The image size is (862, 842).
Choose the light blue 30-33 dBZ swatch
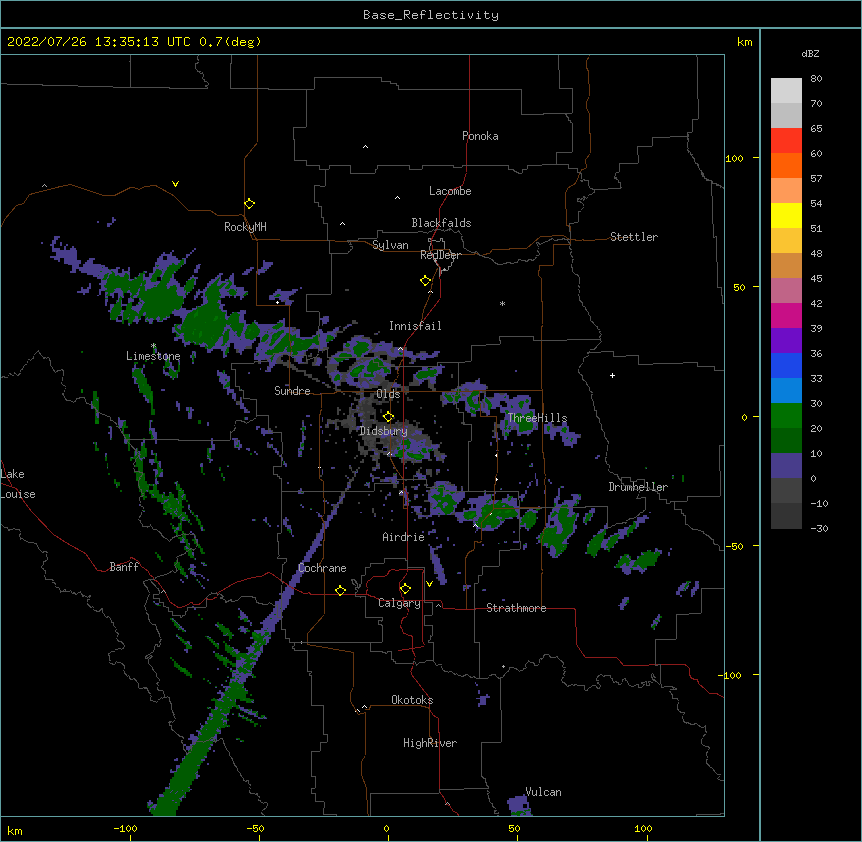click(x=786, y=390)
